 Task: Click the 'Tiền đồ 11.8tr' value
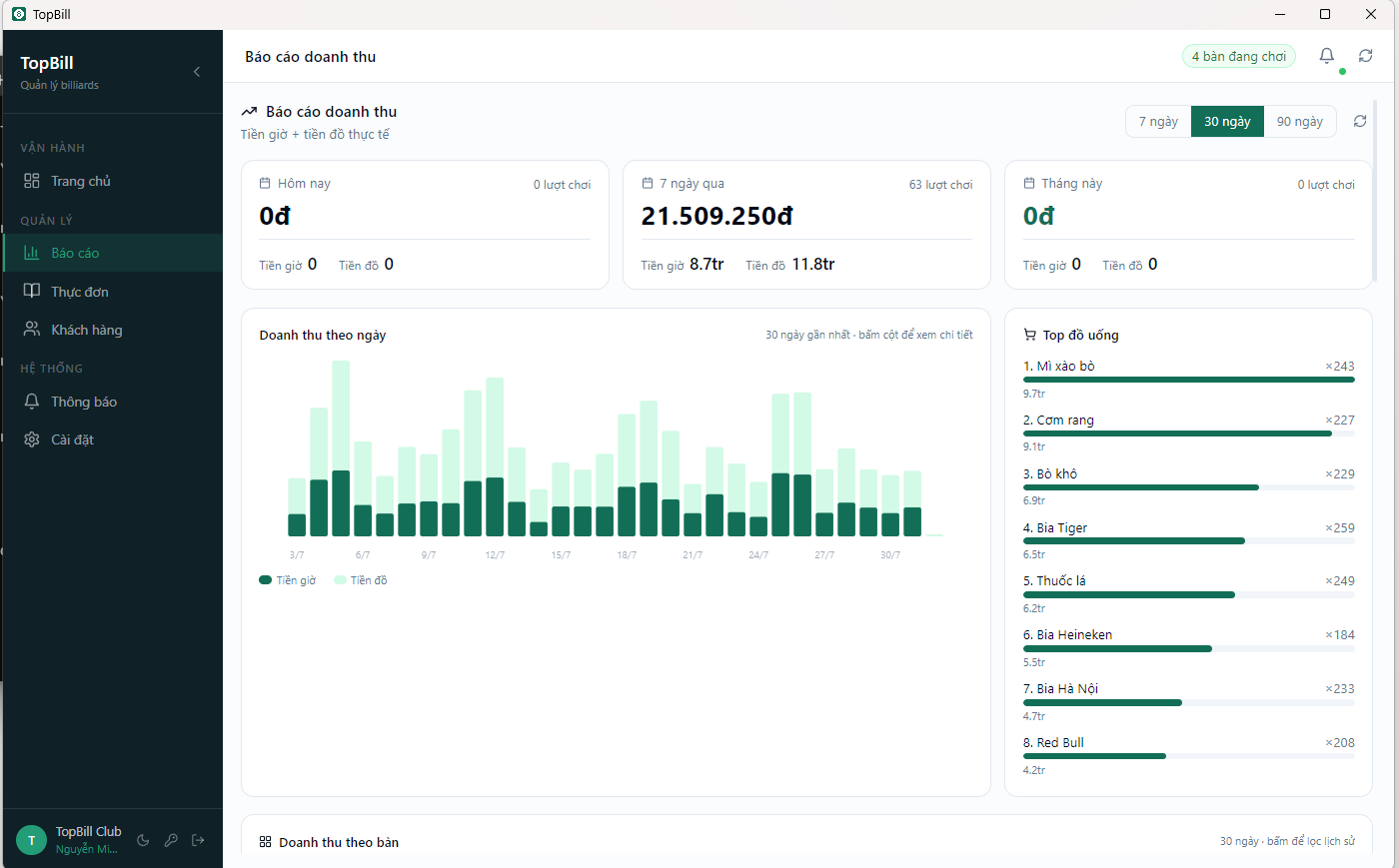coord(790,265)
